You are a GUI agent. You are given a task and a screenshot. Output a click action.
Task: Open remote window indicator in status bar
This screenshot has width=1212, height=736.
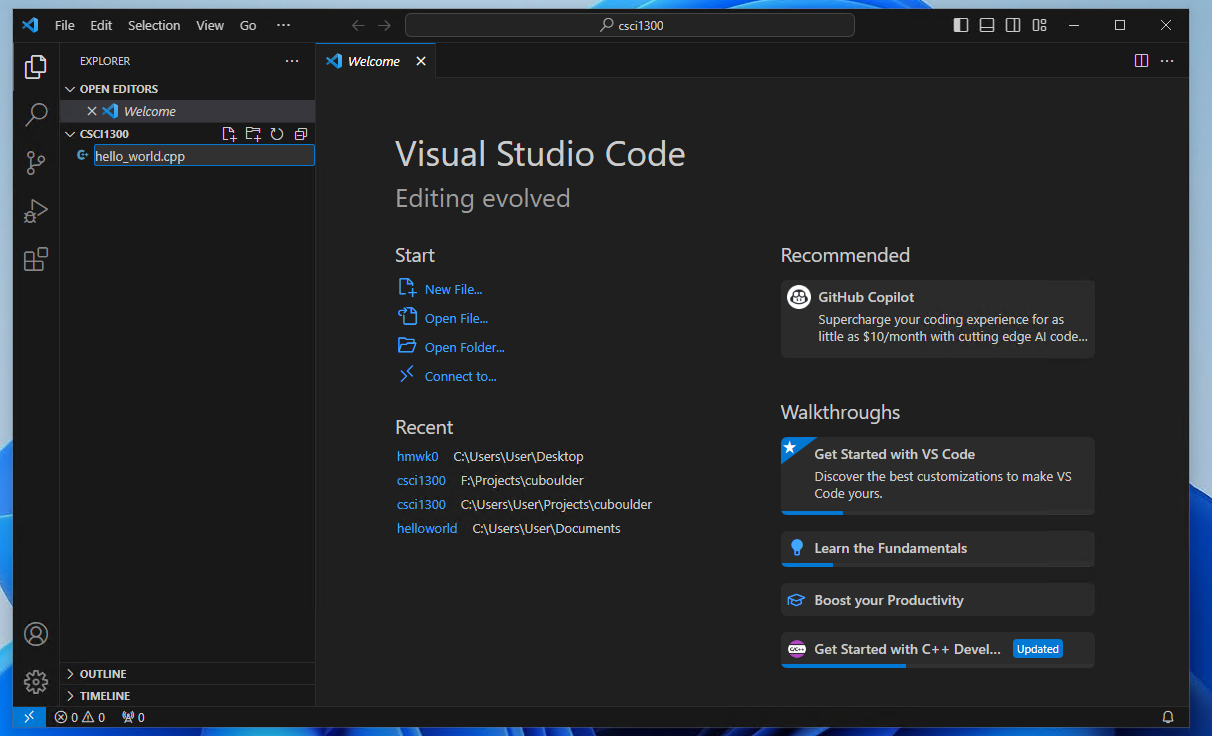pos(29,717)
